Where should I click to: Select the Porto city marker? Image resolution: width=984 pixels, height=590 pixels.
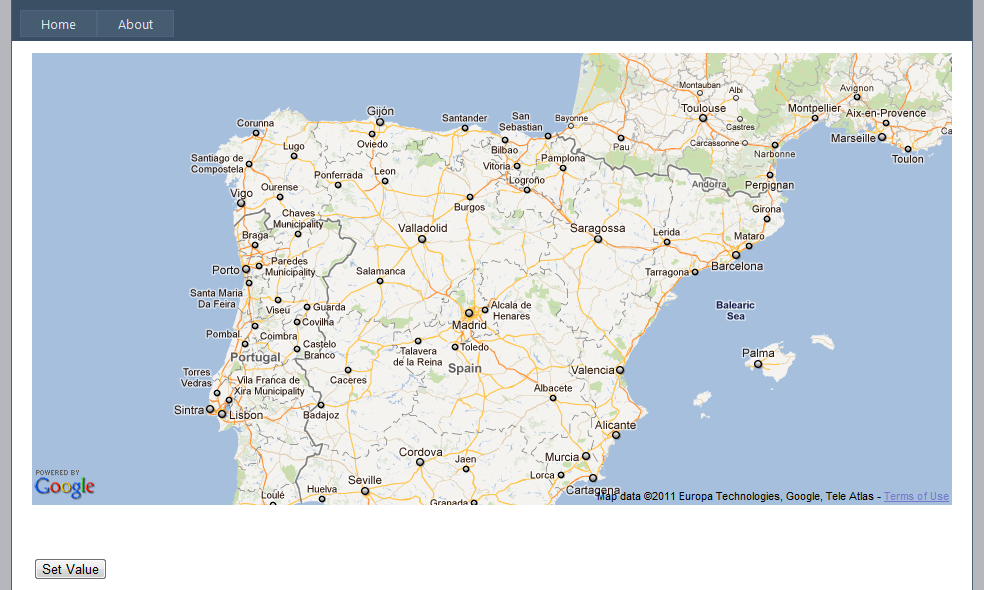(x=246, y=269)
